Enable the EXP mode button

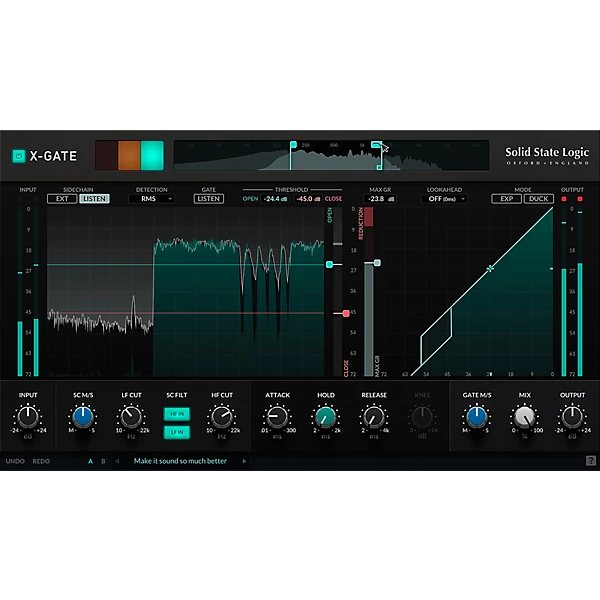[507, 199]
